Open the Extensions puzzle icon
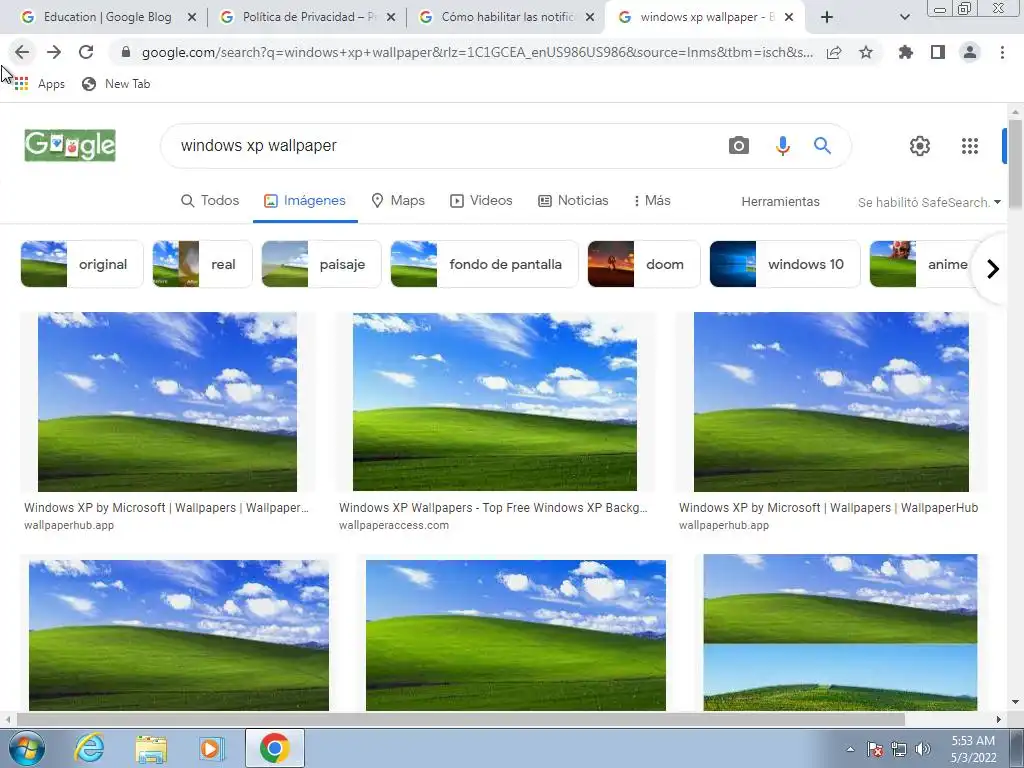 point(906,52)
